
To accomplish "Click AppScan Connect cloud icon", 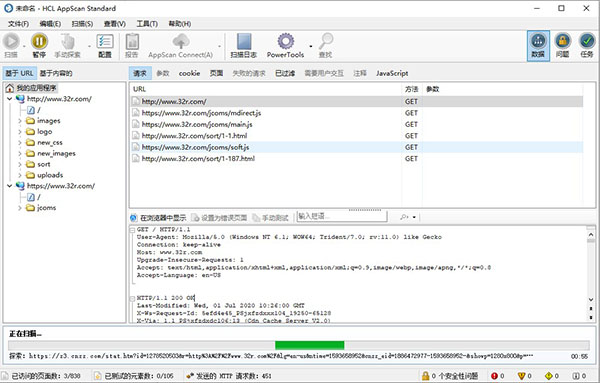I will [x=181, y=41].
